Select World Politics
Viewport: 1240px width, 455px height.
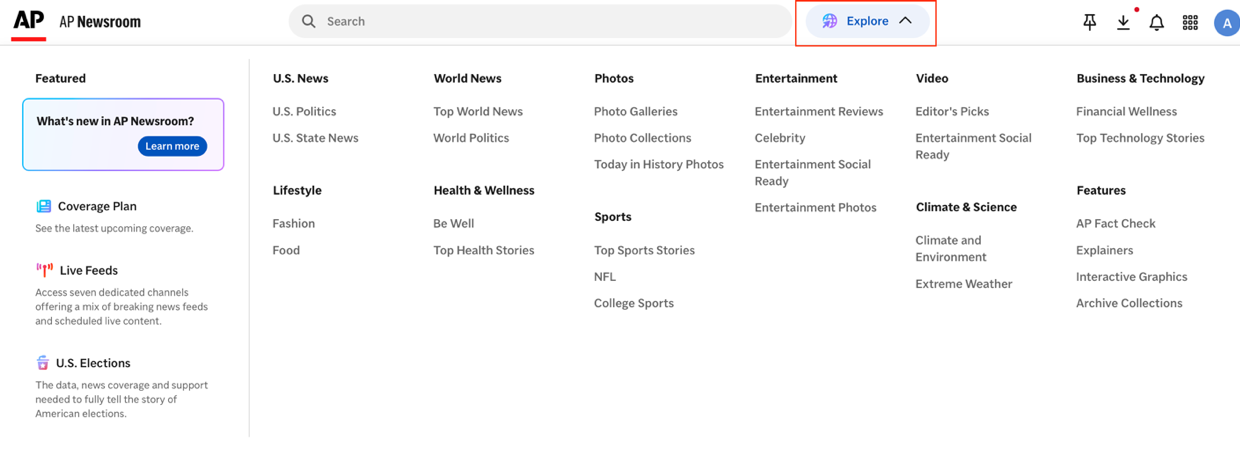click(471, 138)
